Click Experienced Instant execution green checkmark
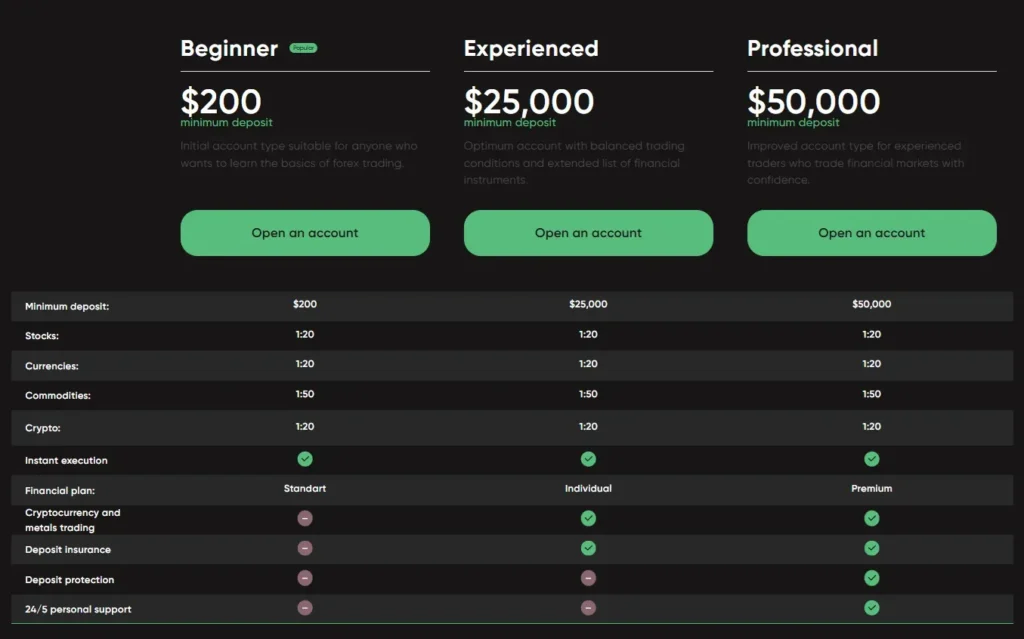Screen dimensions: 1024x639 pyautogui.click(x=588, y=459)
